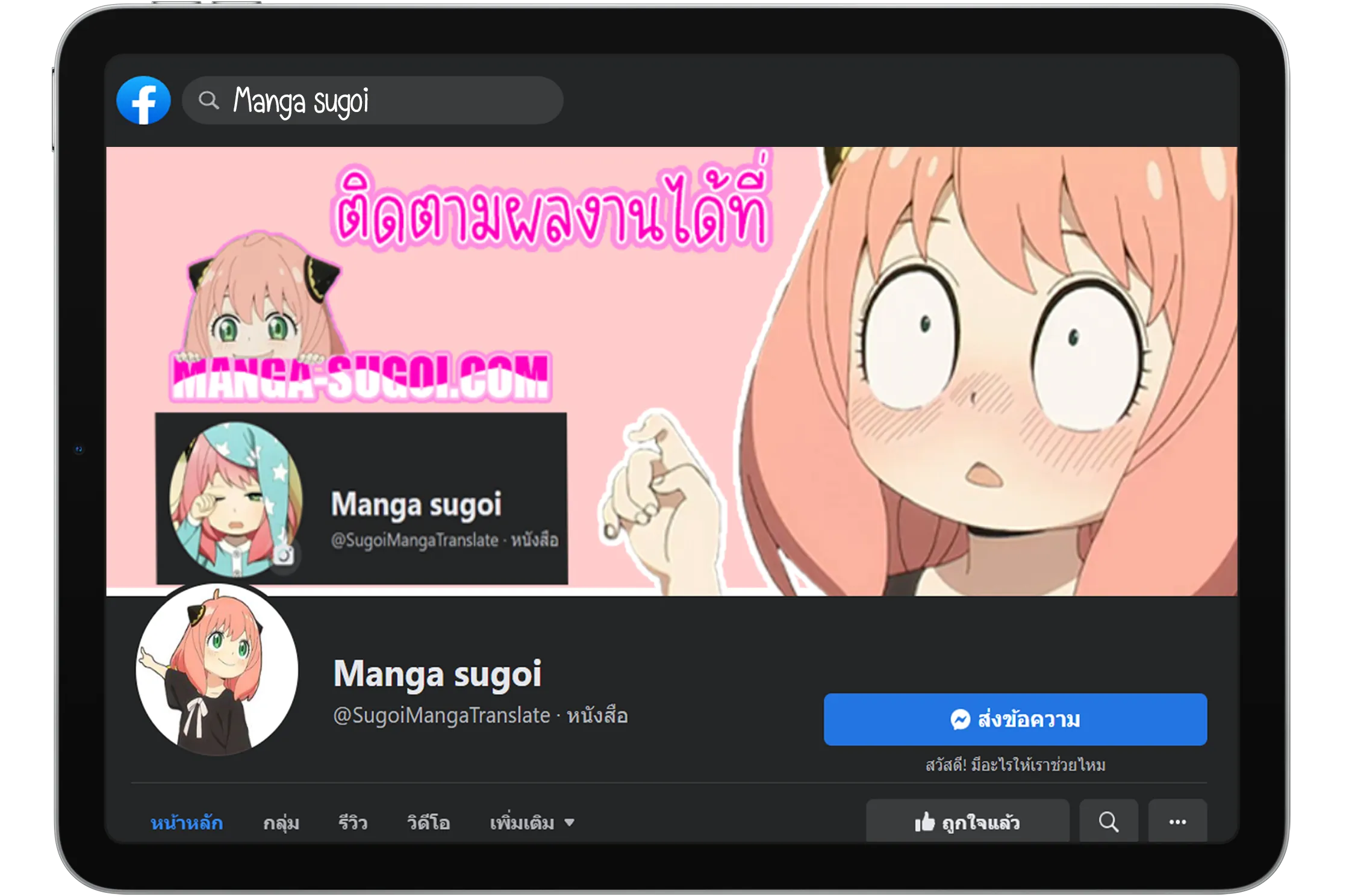Click the arrow next to เพิ่มเติม
The height and width of the screenshot is (896, 1349).
pos(569,823)
